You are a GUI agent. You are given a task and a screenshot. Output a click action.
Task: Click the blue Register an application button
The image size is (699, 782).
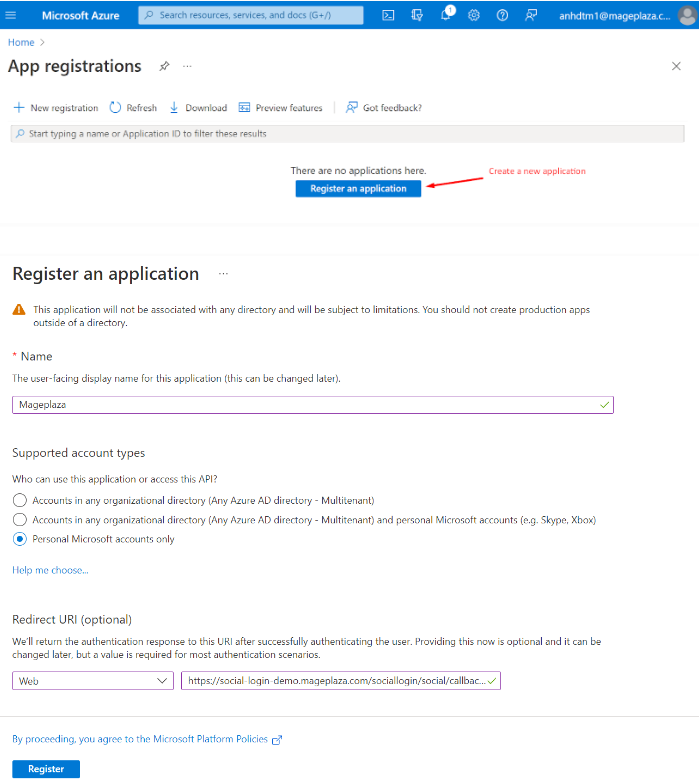tap(358, 188)
